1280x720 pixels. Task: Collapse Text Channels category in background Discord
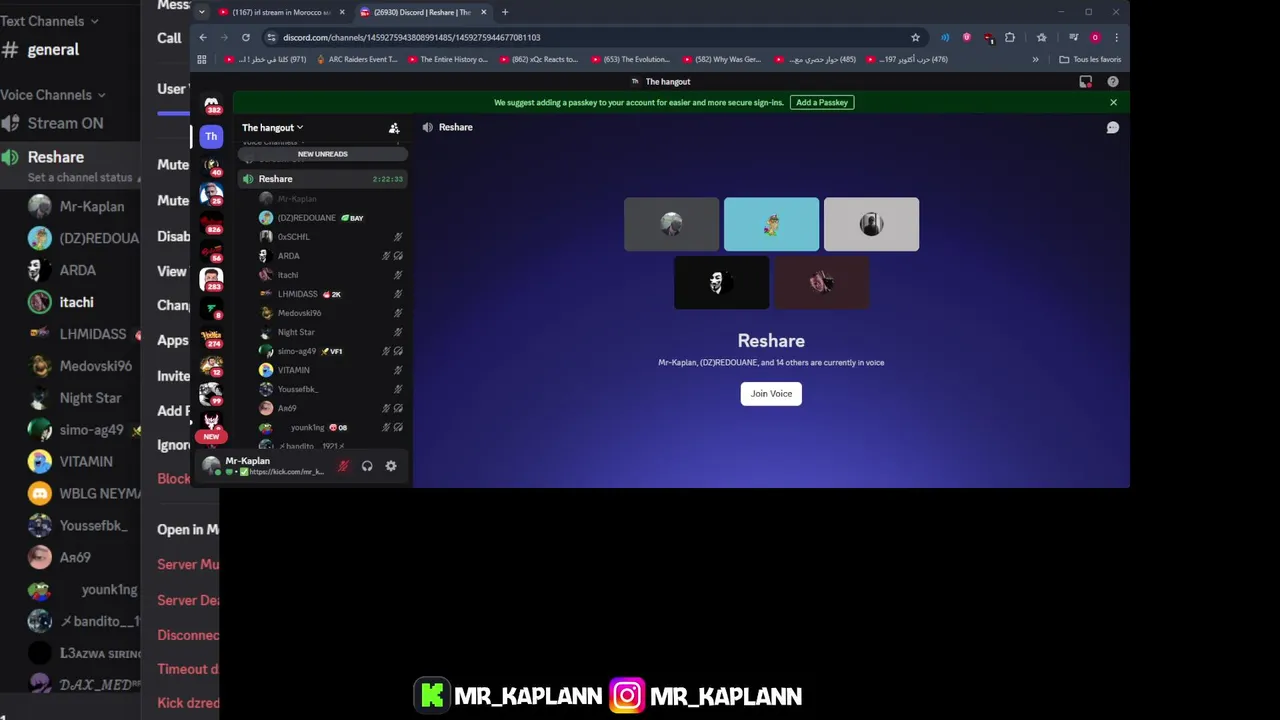coord(50,21)
